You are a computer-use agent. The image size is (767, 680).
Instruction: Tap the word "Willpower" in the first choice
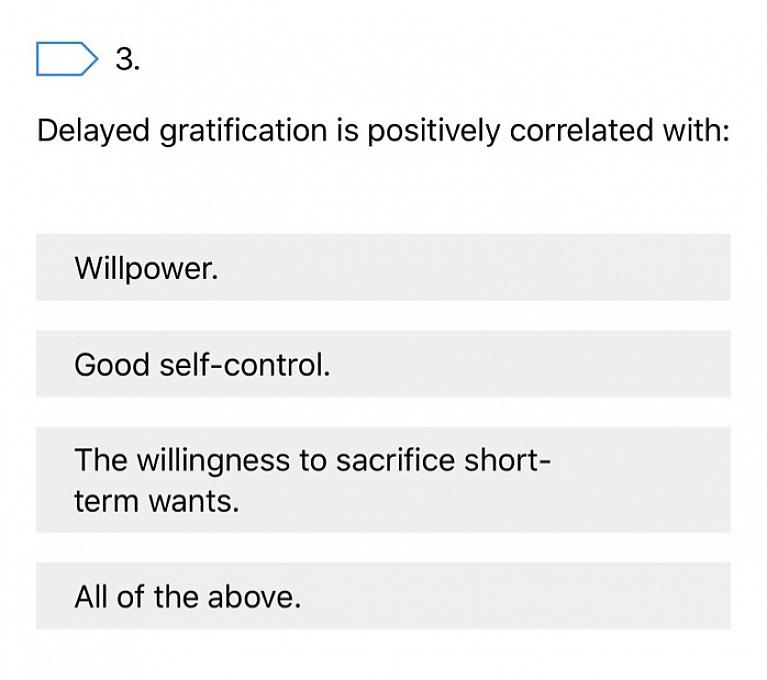click(145, 268)
